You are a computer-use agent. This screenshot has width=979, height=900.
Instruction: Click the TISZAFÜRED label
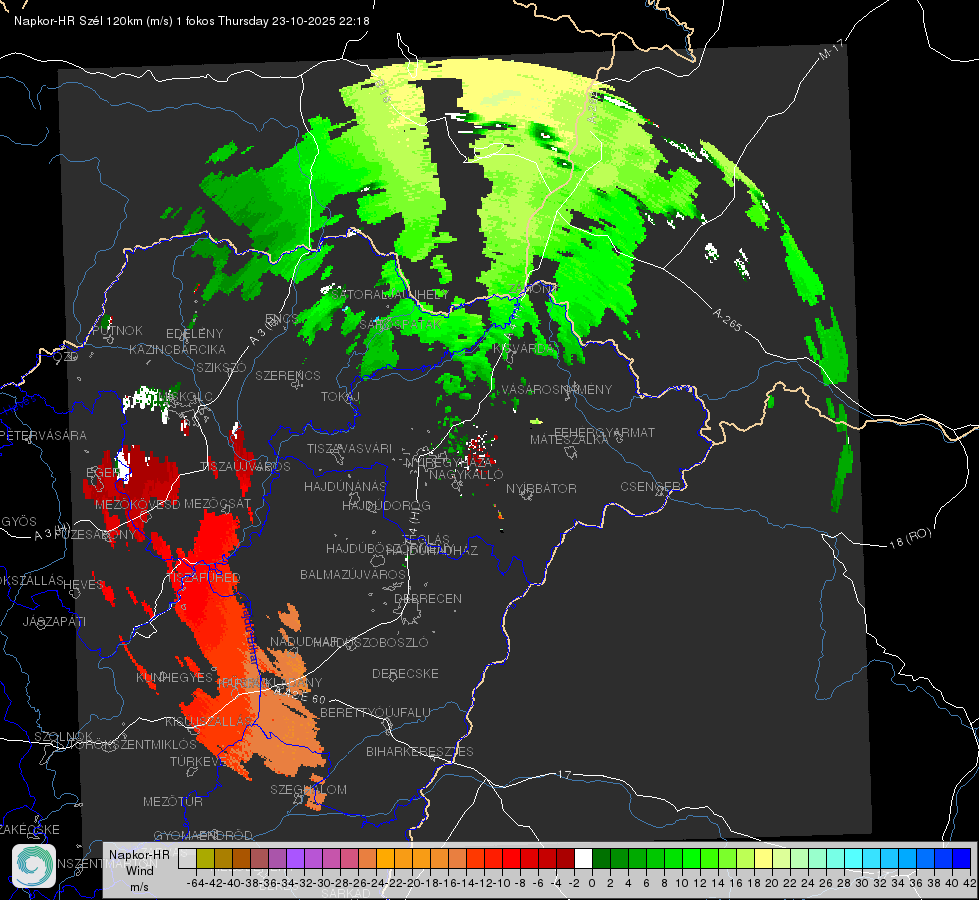tap(203, 578)
